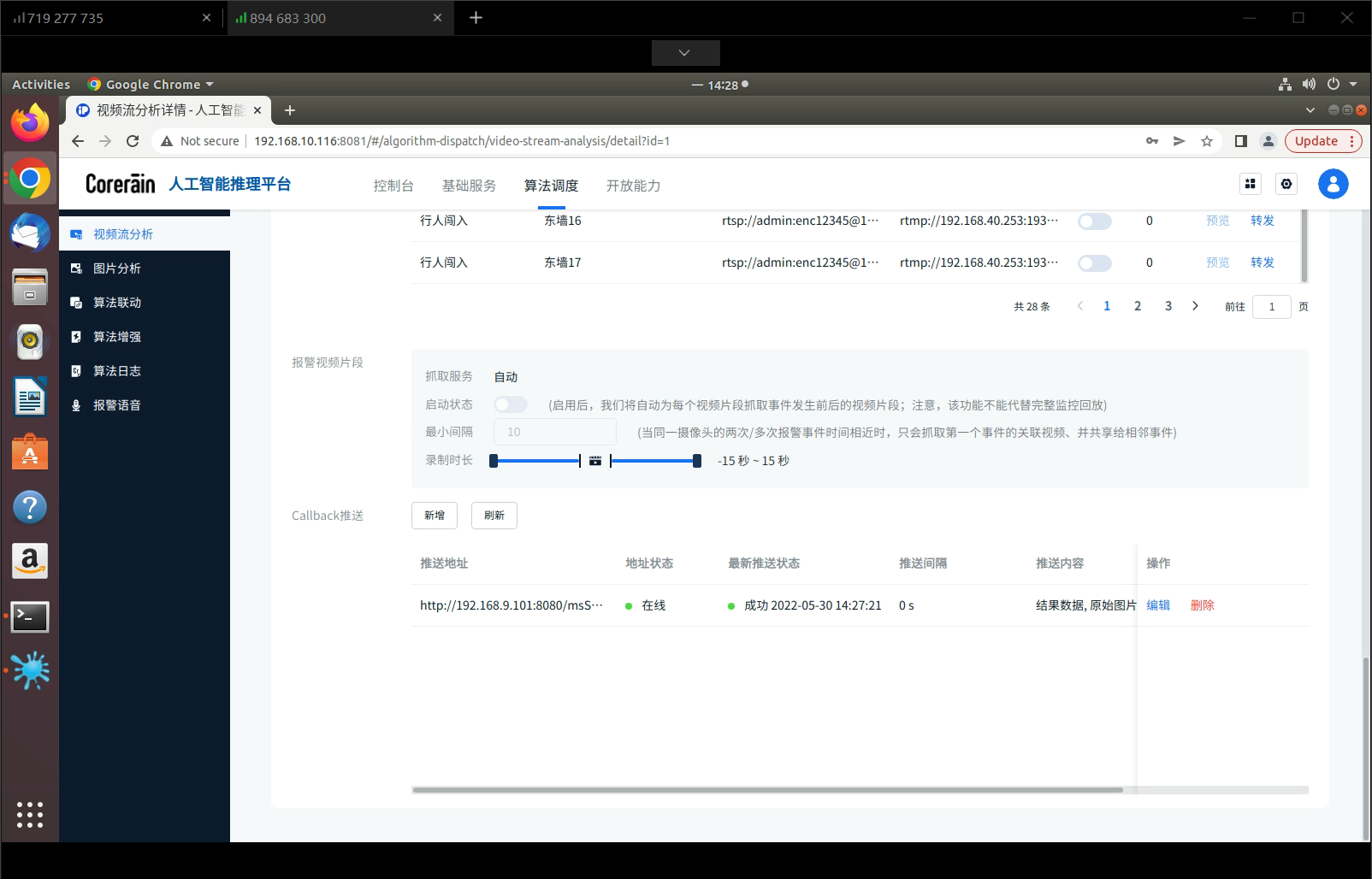Image resolution: width=1372 pixels, height=879 pixels.
Task: Bookmark this page with the star icon
Action: click(1207, 141)
